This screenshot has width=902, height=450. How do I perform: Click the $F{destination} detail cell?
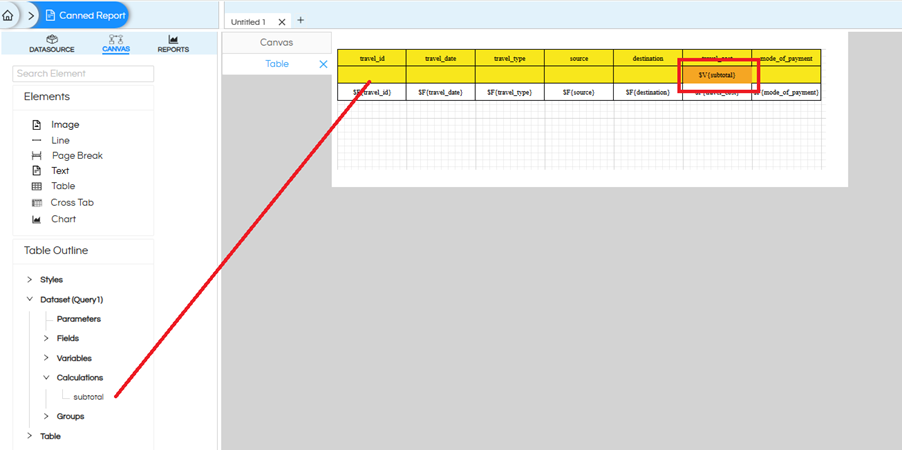tap(648, 92)
